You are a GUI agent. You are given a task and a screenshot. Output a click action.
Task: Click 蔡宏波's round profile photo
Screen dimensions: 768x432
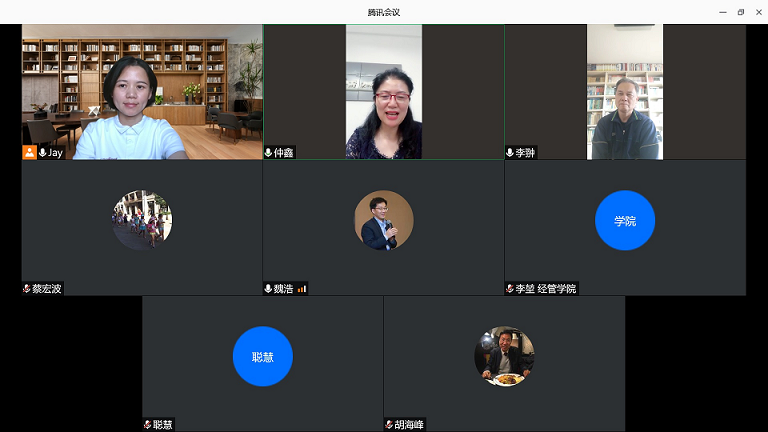coord(142,220)
